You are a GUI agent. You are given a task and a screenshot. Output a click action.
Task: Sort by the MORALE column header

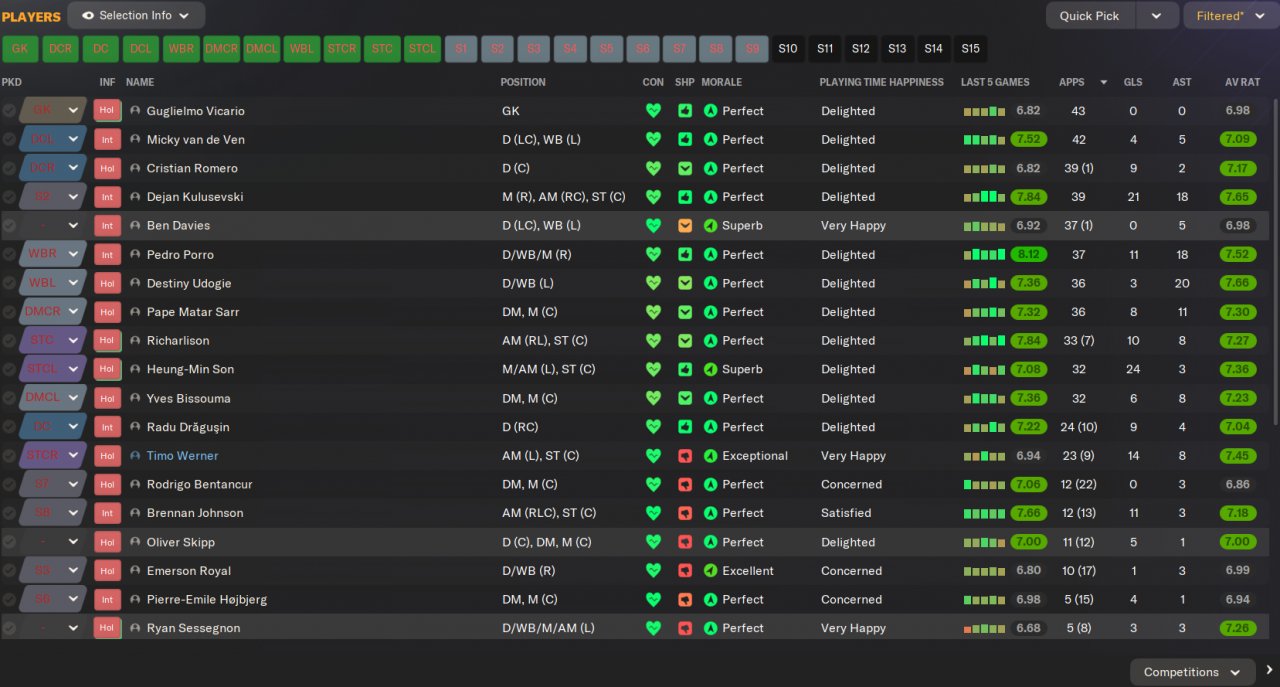click(722, 82)
